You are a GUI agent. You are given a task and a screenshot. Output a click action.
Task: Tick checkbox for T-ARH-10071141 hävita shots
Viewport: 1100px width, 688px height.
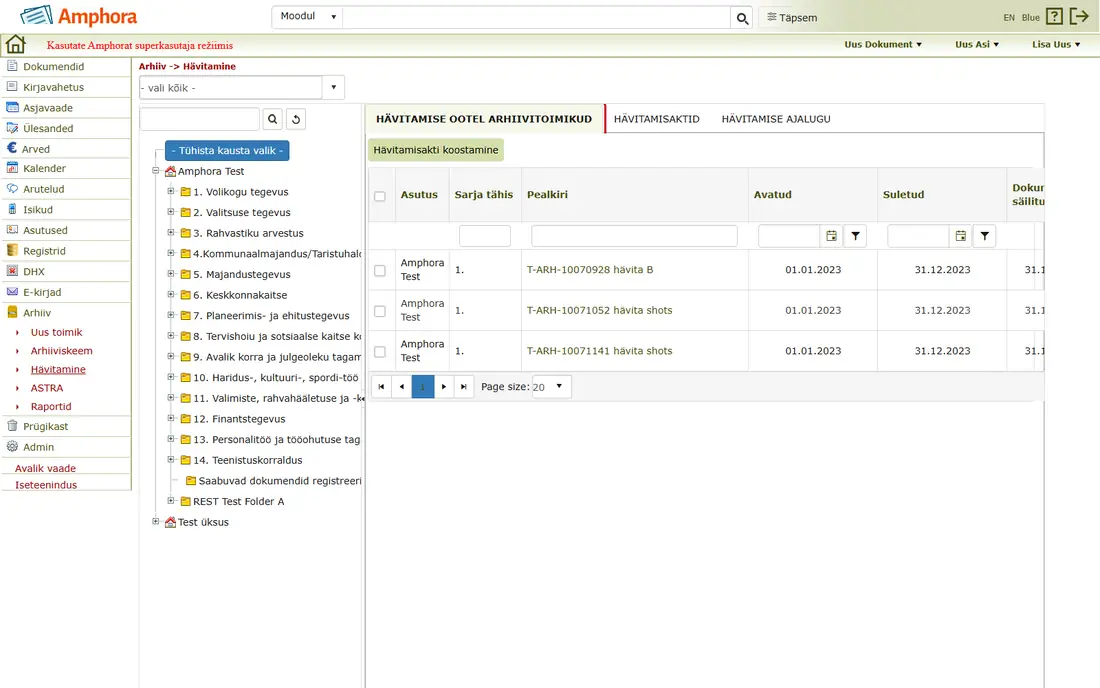pos(380,351)
